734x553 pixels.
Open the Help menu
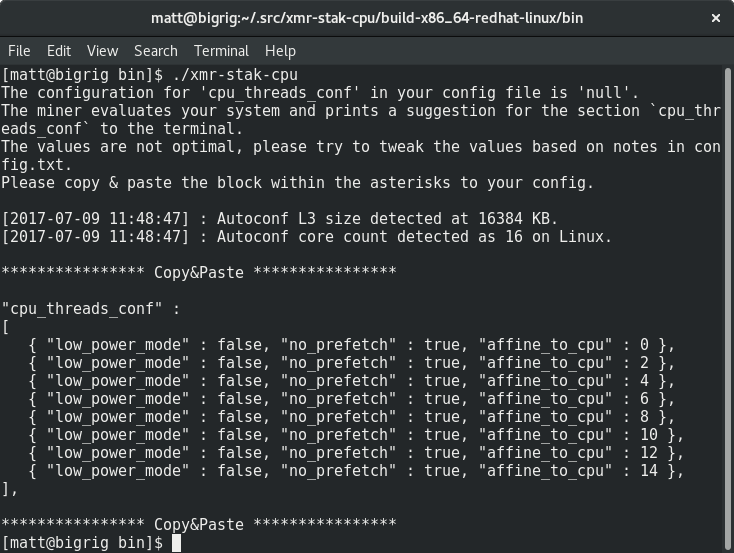[x=280, y=51]
